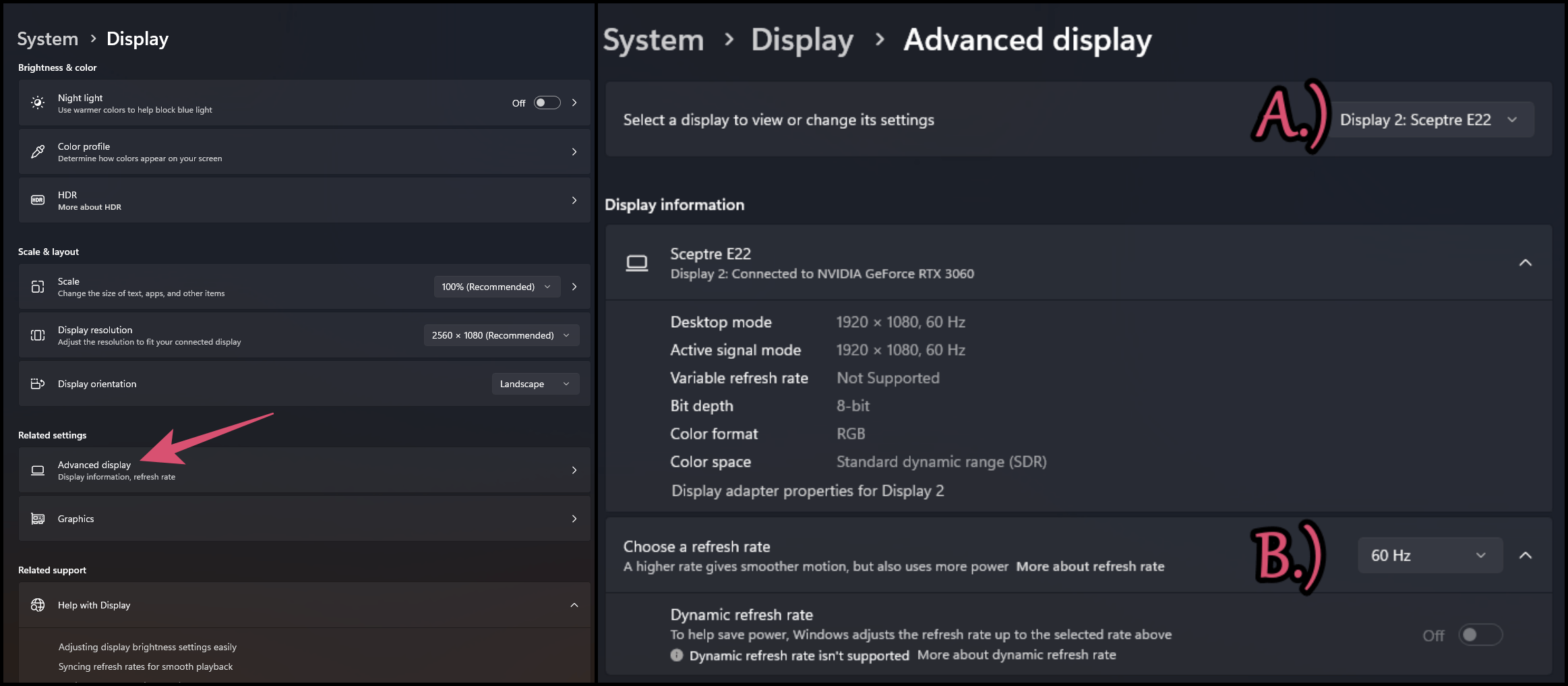
Task: Go back to System in left breadcrumb
Action: tap(48, 39)
